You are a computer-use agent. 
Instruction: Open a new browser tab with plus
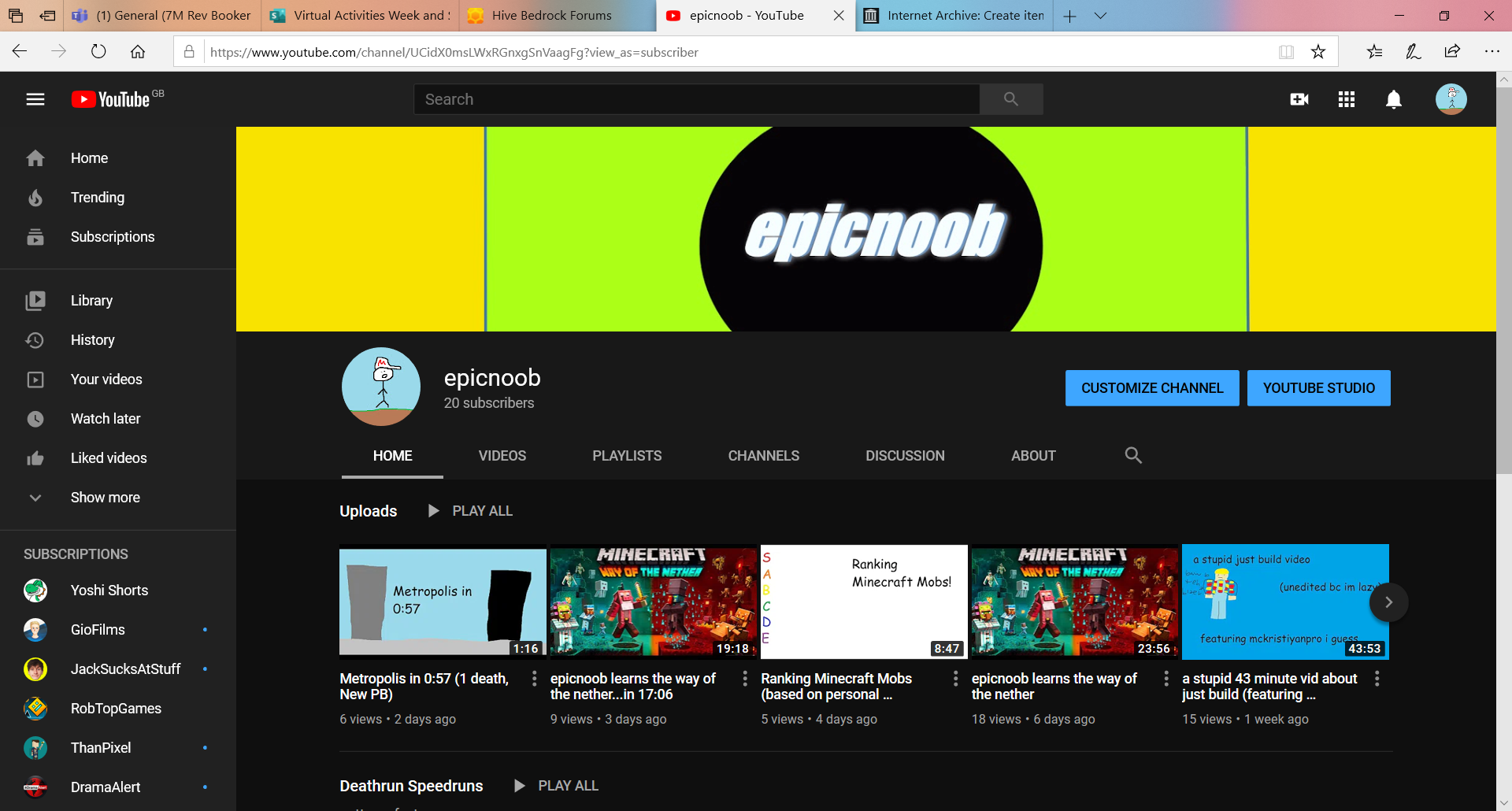tap(1069, 16)
